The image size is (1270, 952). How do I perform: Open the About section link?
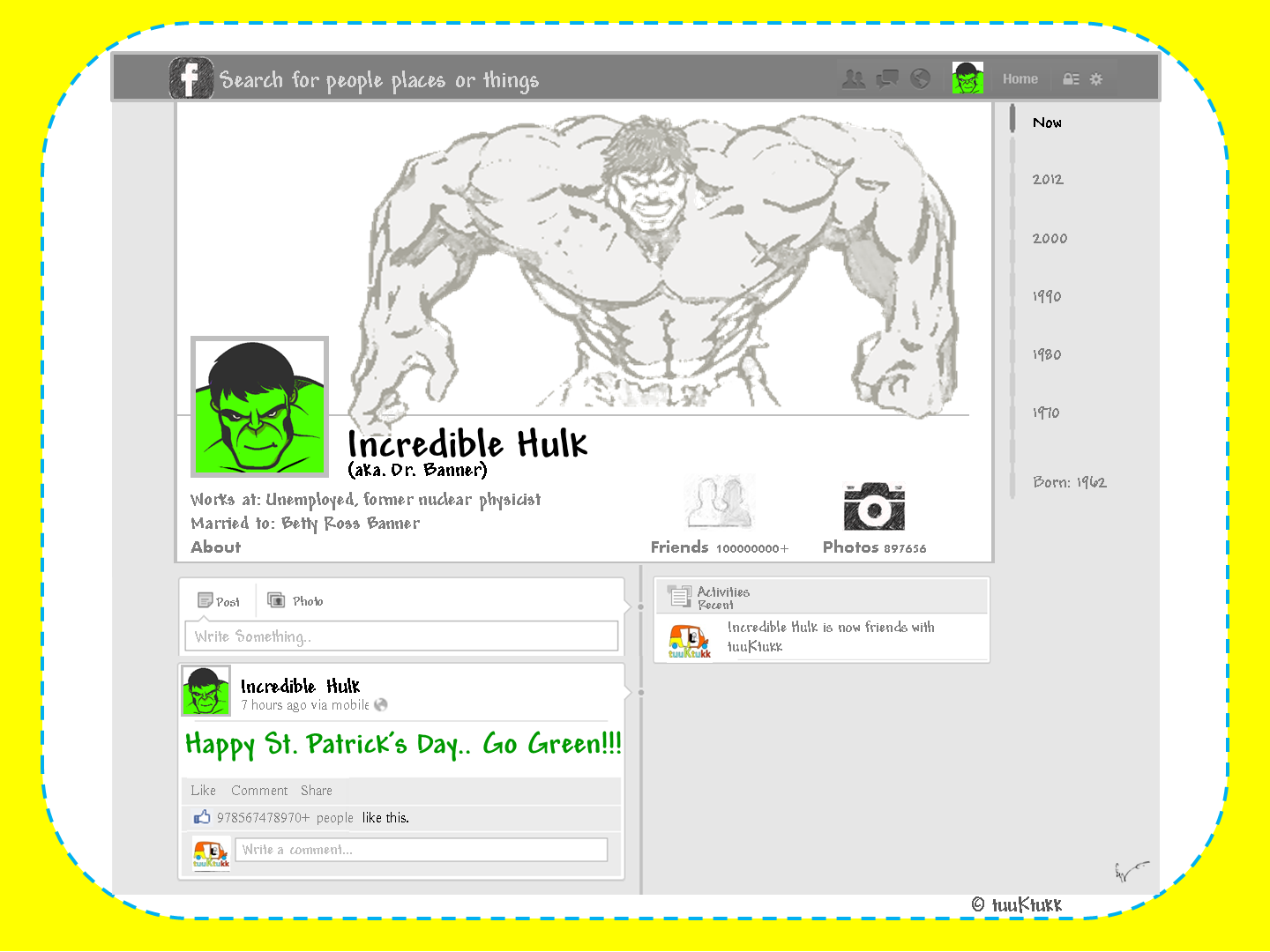pyautogui.click(x=216, y=547)
